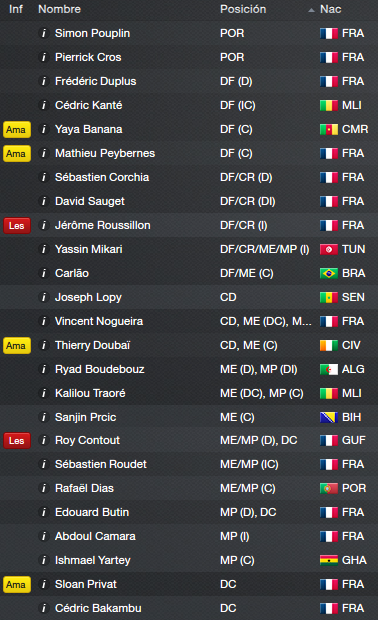Click info icon next to Carlão
This screenshot has width=378, height=620.
(x=43, y=273)
